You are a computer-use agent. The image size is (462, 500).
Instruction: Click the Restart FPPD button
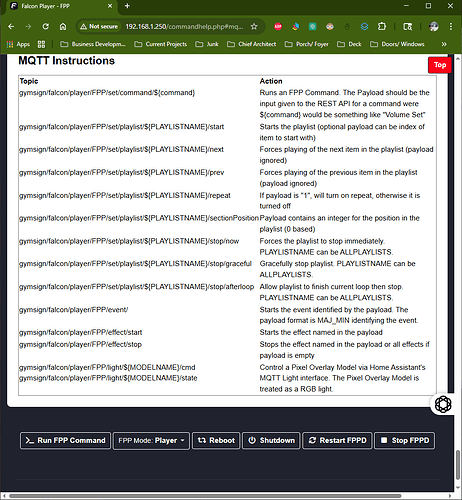[337, 441]
